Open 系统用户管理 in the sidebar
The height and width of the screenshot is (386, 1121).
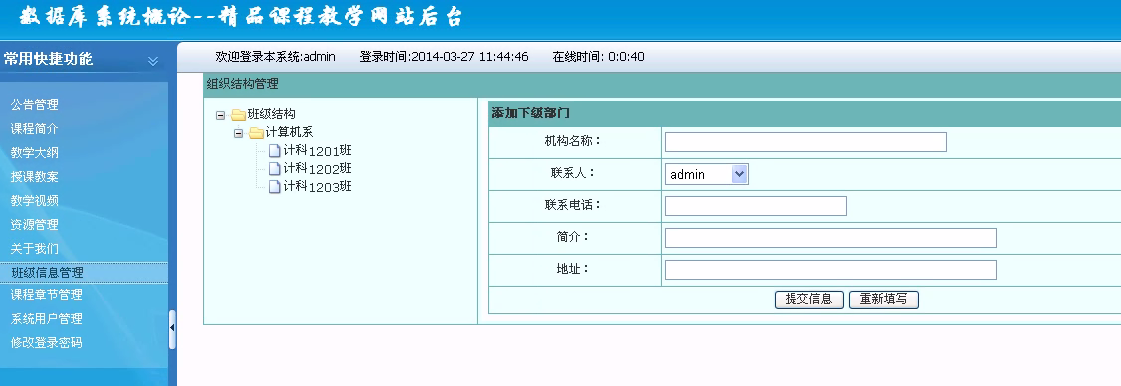click(x=46, y=318)
